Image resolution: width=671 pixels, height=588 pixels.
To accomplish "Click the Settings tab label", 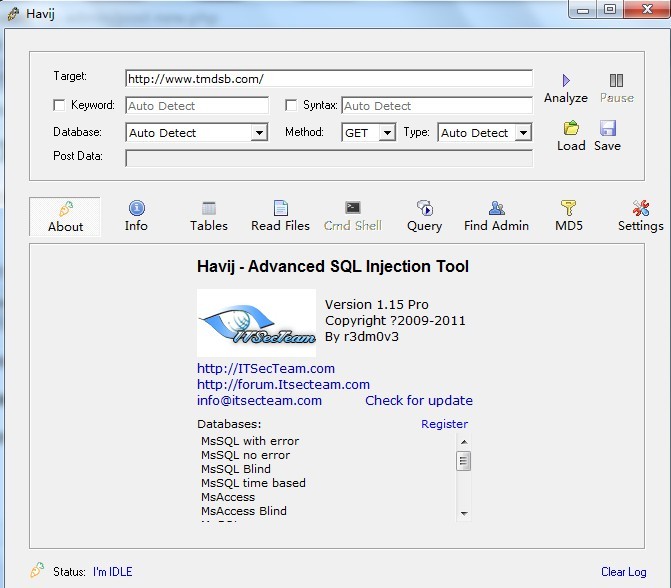I will point(641,226).
